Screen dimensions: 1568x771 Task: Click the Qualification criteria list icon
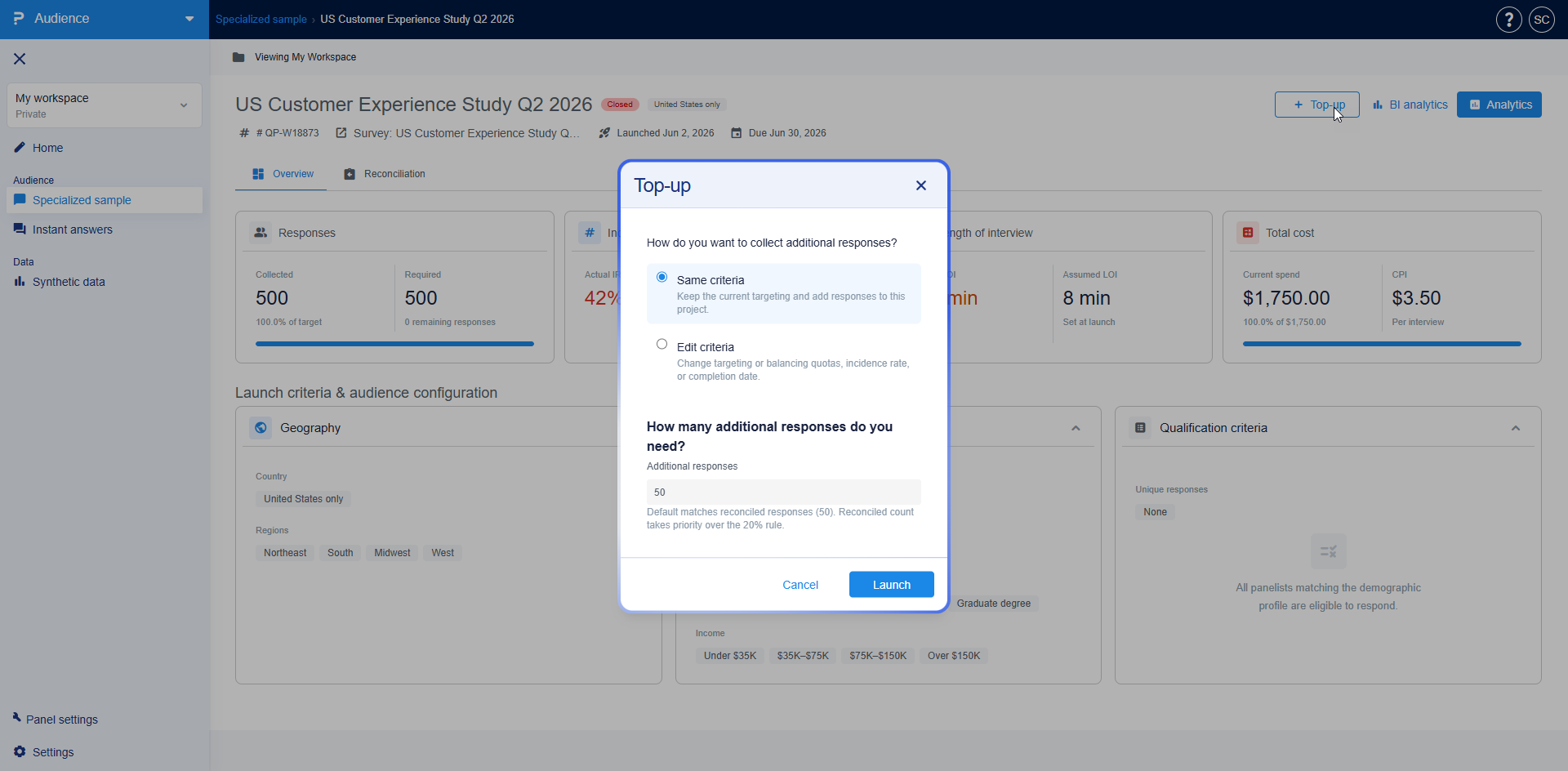pyautogui.click(x=1140, y=427)
